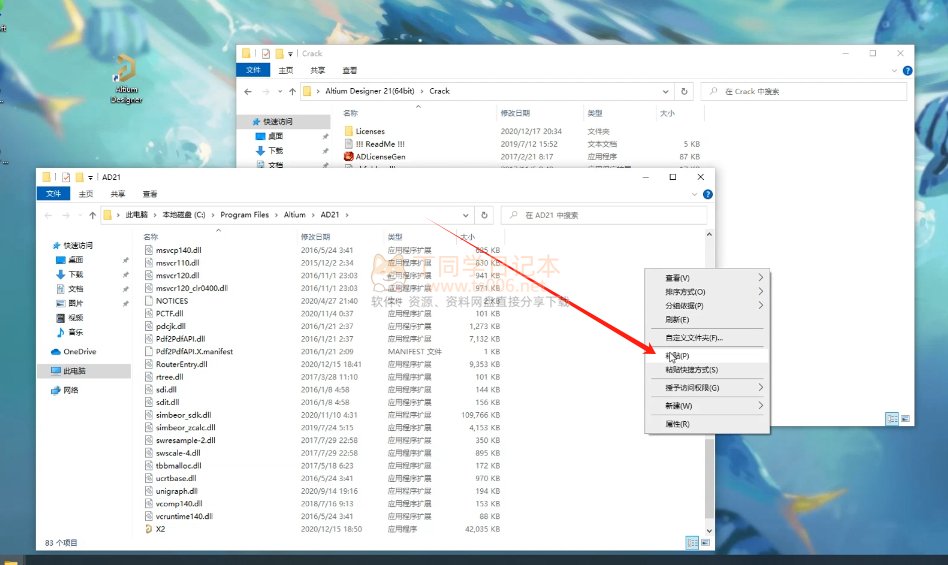The image size is (948, 565).
Task: Open the help icon in AD21 window
Action: 708,194
